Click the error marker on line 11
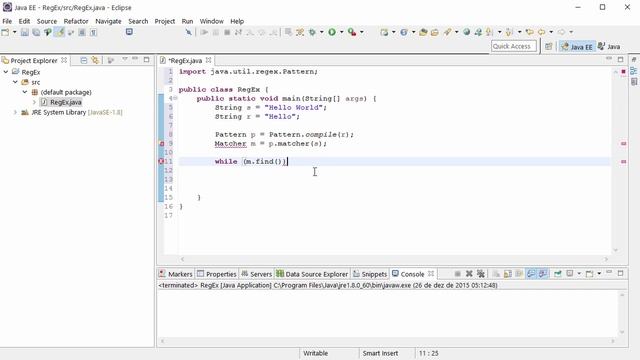The image size is (640, 360). click(x=161, y=161)
